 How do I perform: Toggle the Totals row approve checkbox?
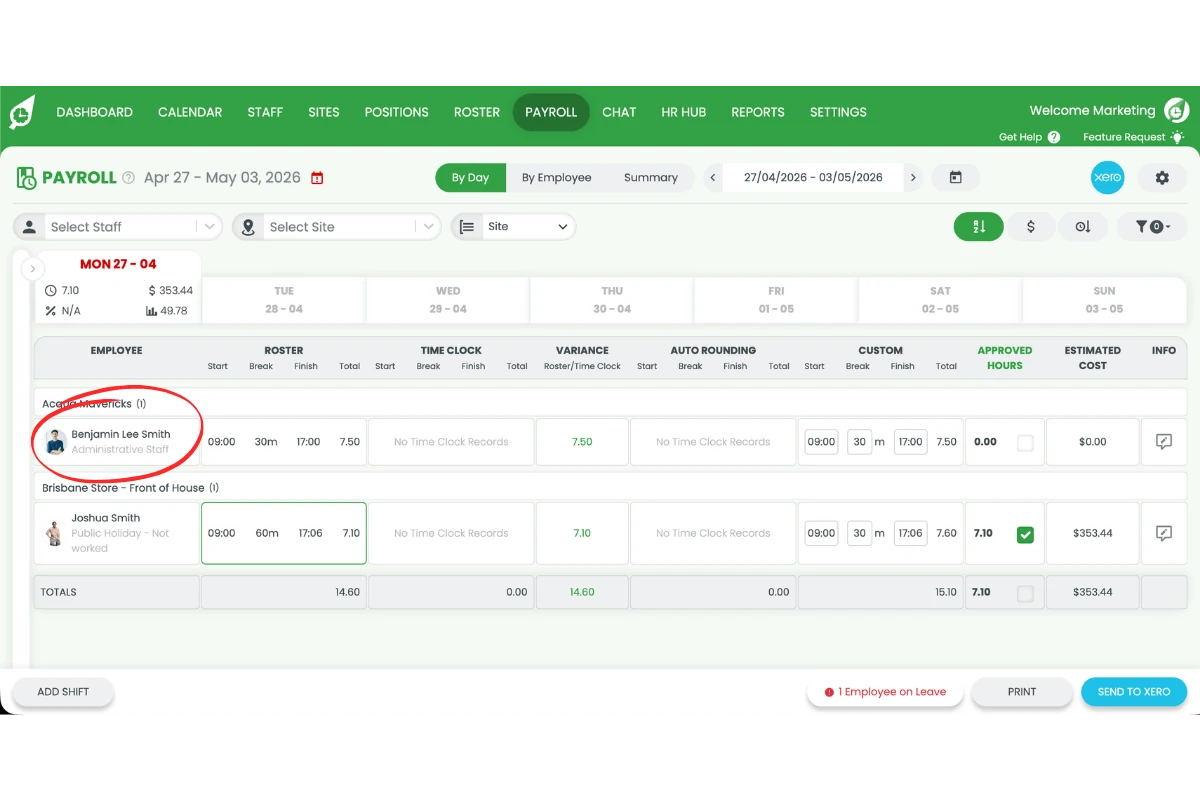[x=1025, y=594]
